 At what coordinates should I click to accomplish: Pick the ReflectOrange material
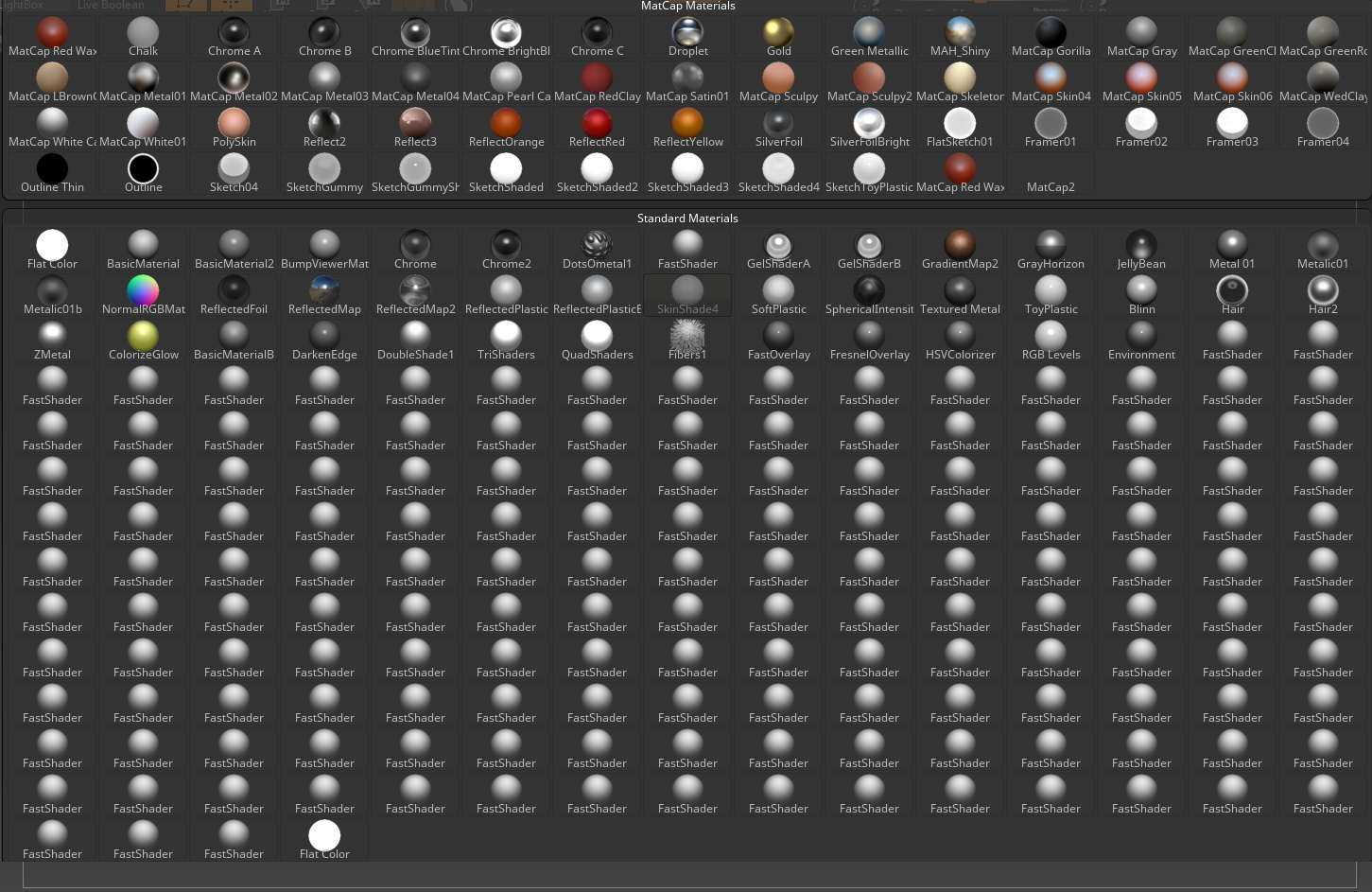(x=506, y=128)
